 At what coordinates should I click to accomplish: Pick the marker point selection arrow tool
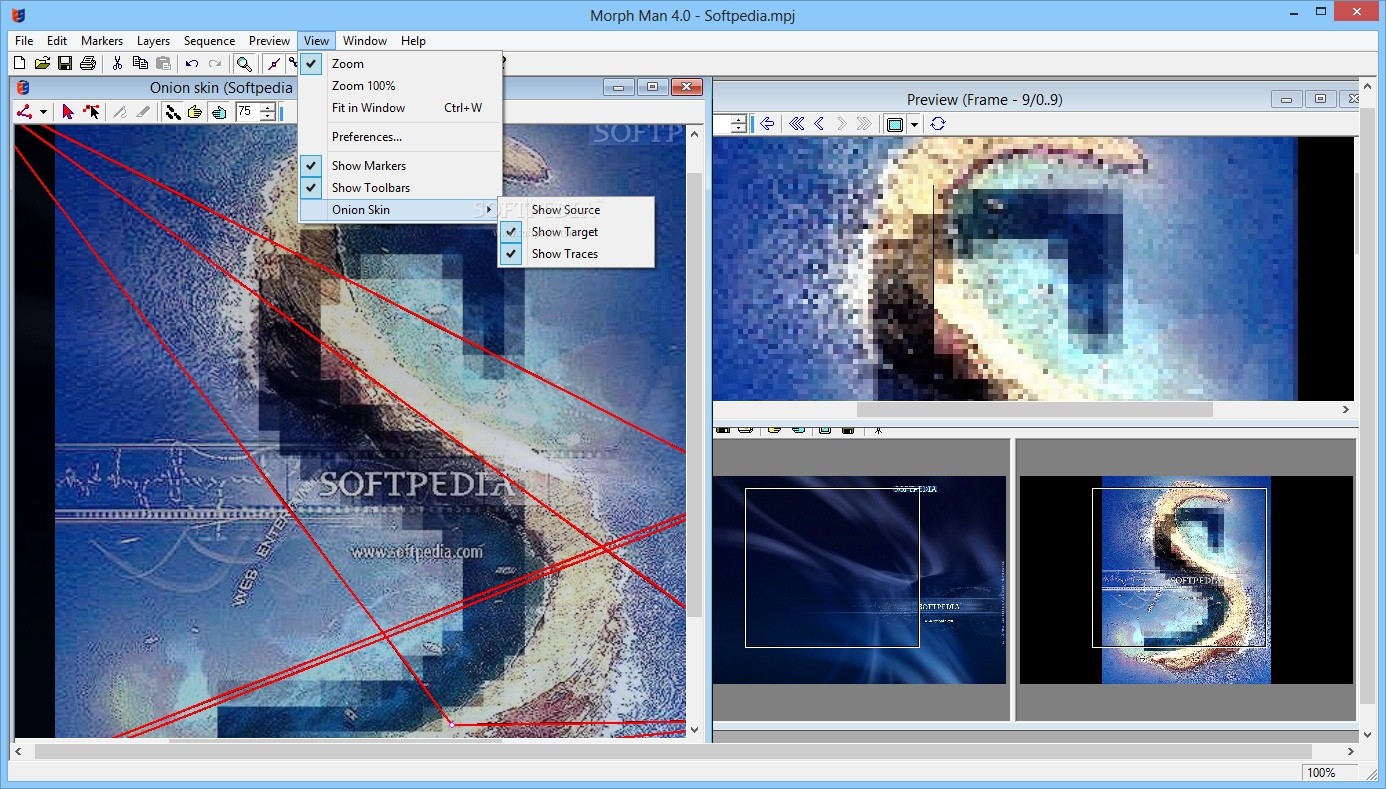coord(91,112)
